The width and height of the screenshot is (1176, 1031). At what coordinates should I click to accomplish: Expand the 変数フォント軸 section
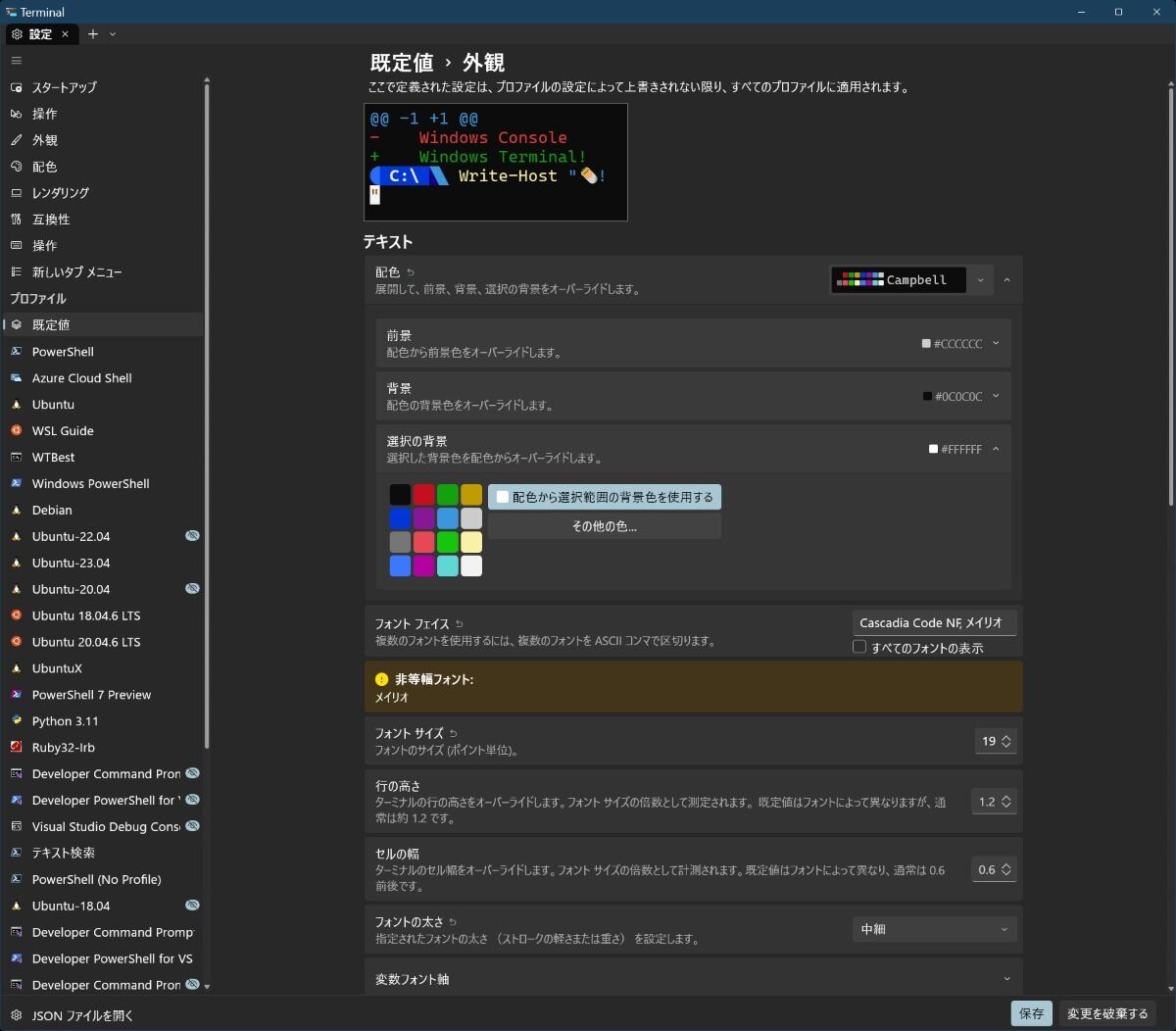pos(693,978)
